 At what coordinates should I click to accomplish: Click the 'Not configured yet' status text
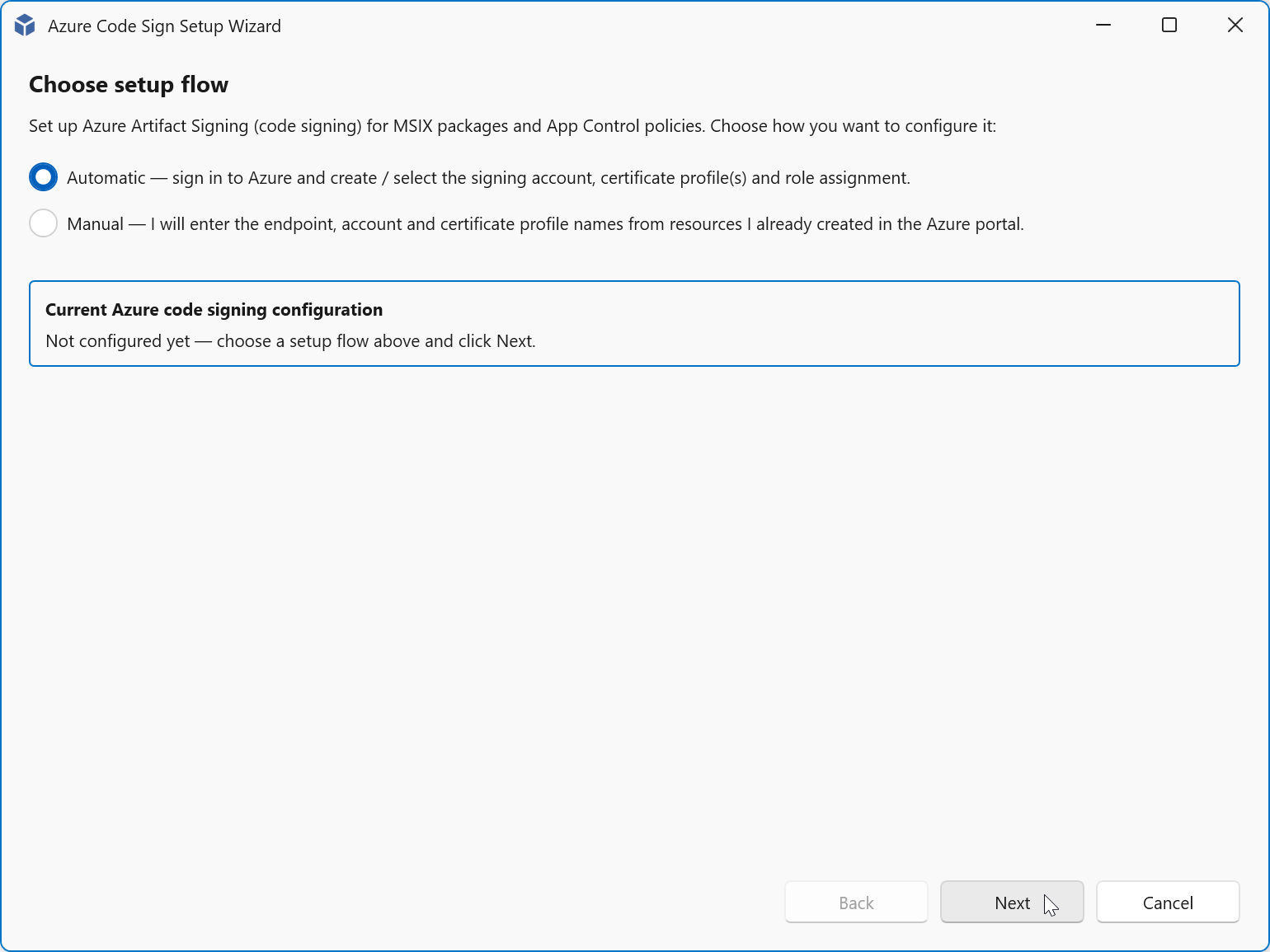click(x=291, y=341)
